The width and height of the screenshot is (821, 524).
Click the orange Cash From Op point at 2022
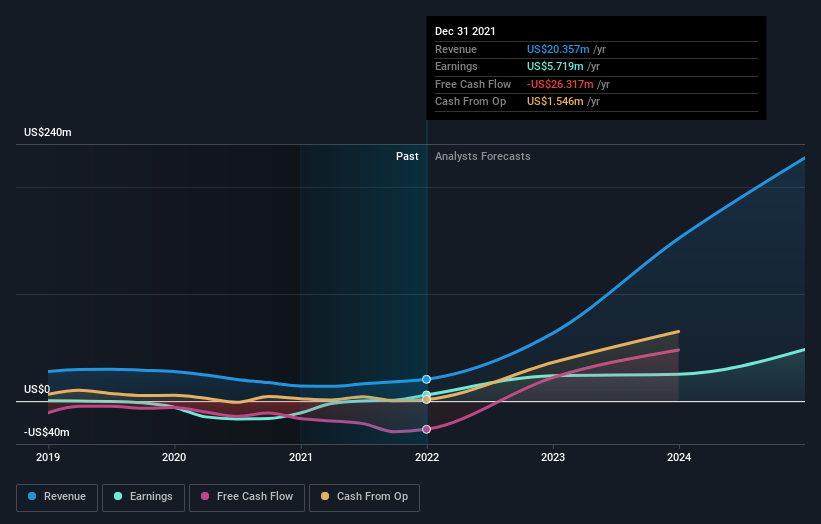[427, 399]
